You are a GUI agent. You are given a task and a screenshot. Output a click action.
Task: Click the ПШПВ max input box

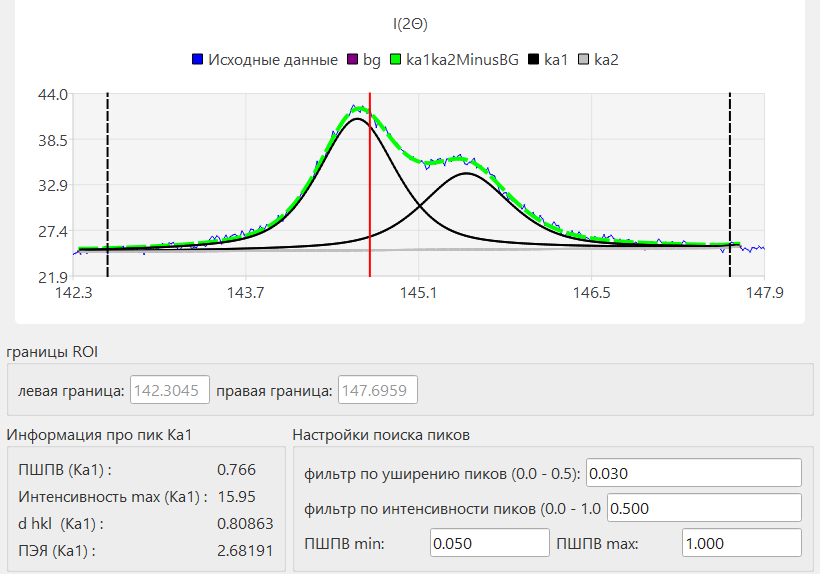tap(740, 543)
